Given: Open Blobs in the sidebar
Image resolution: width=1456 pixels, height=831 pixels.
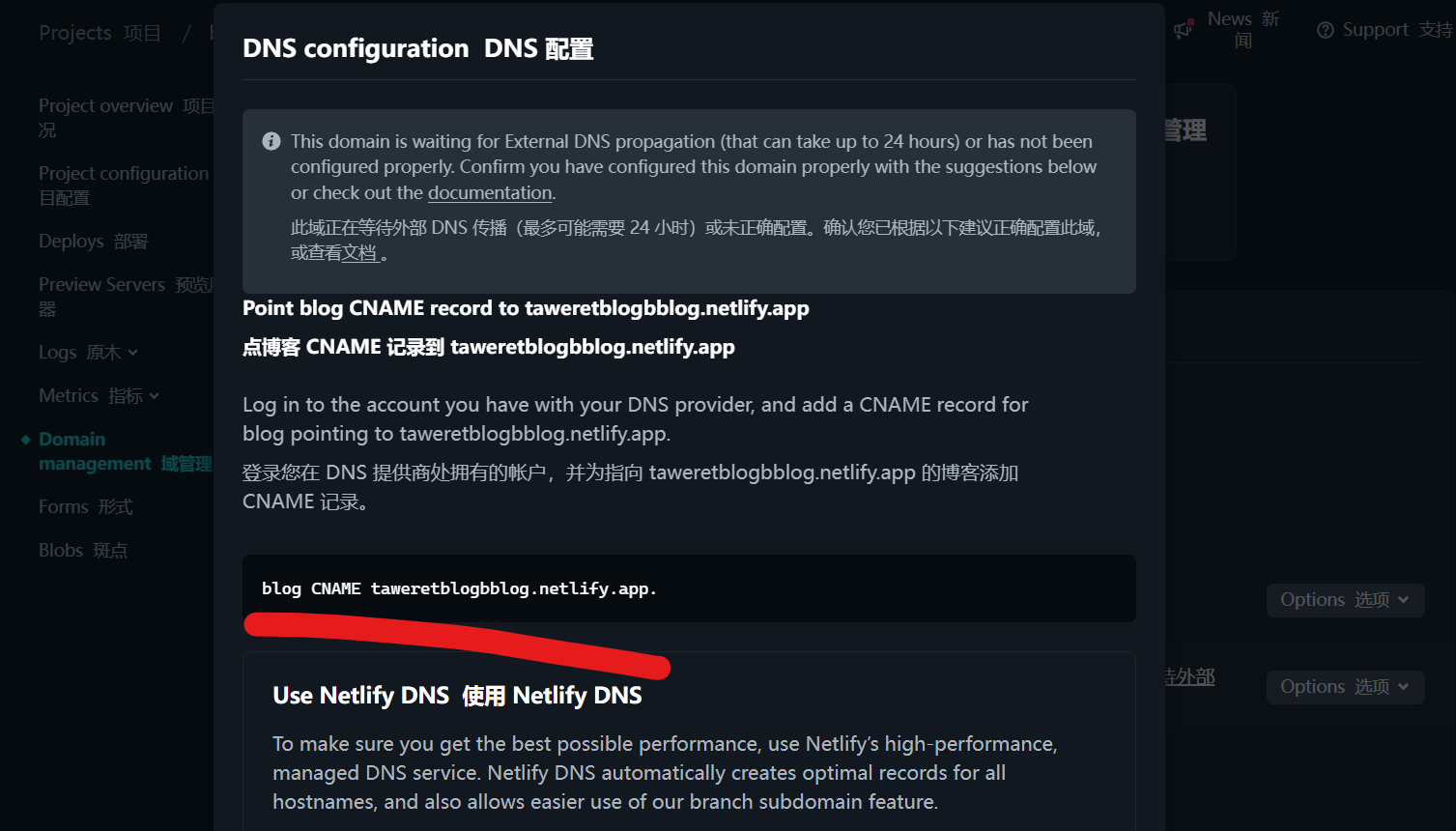Looking at the screenshot, I should pos(83,550).
